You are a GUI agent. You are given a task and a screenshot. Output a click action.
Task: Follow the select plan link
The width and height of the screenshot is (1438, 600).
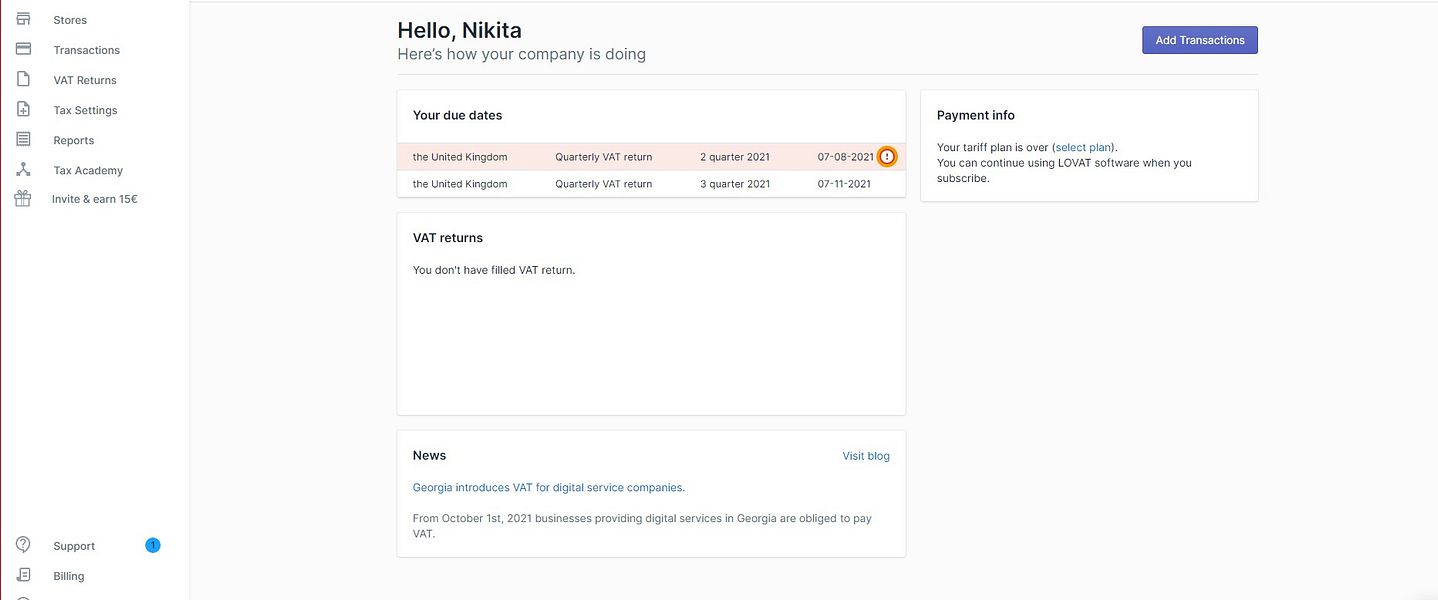tap(1084, 147)
